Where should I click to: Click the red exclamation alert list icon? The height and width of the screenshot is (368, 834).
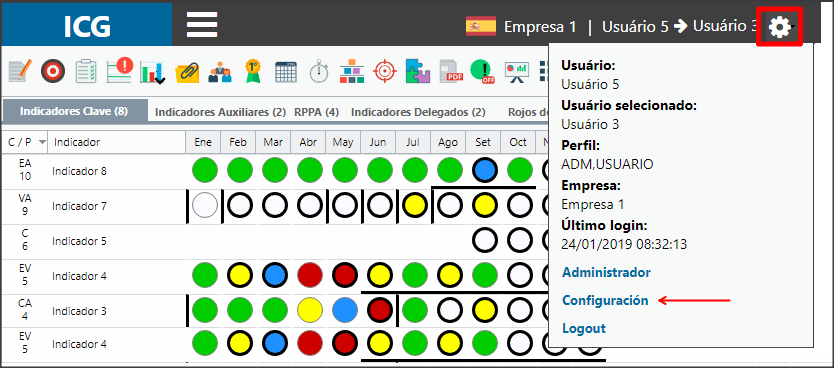click(120, 71)
